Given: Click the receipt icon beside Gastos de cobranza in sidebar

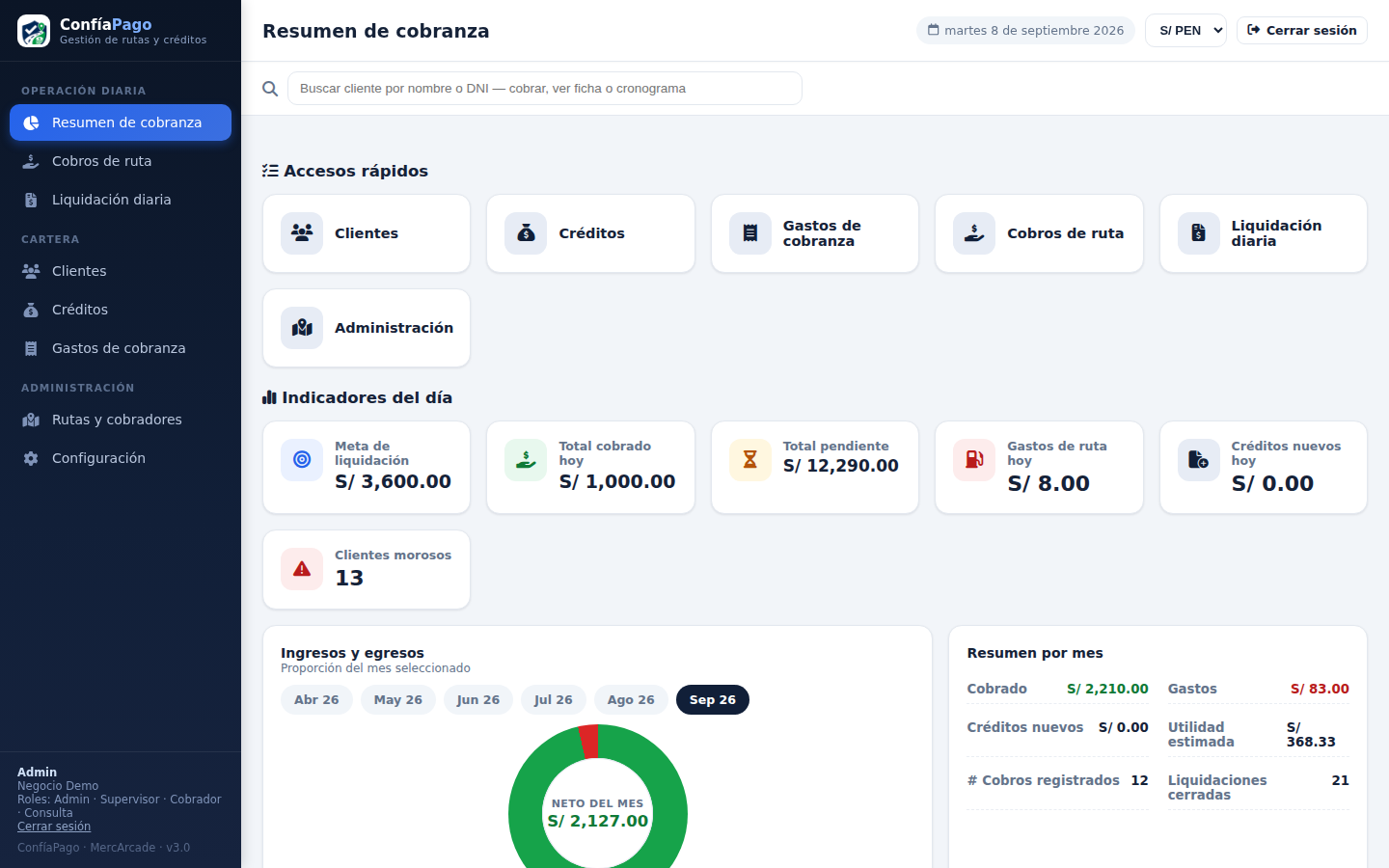Looking at the screenshot, I should [31, 348].
